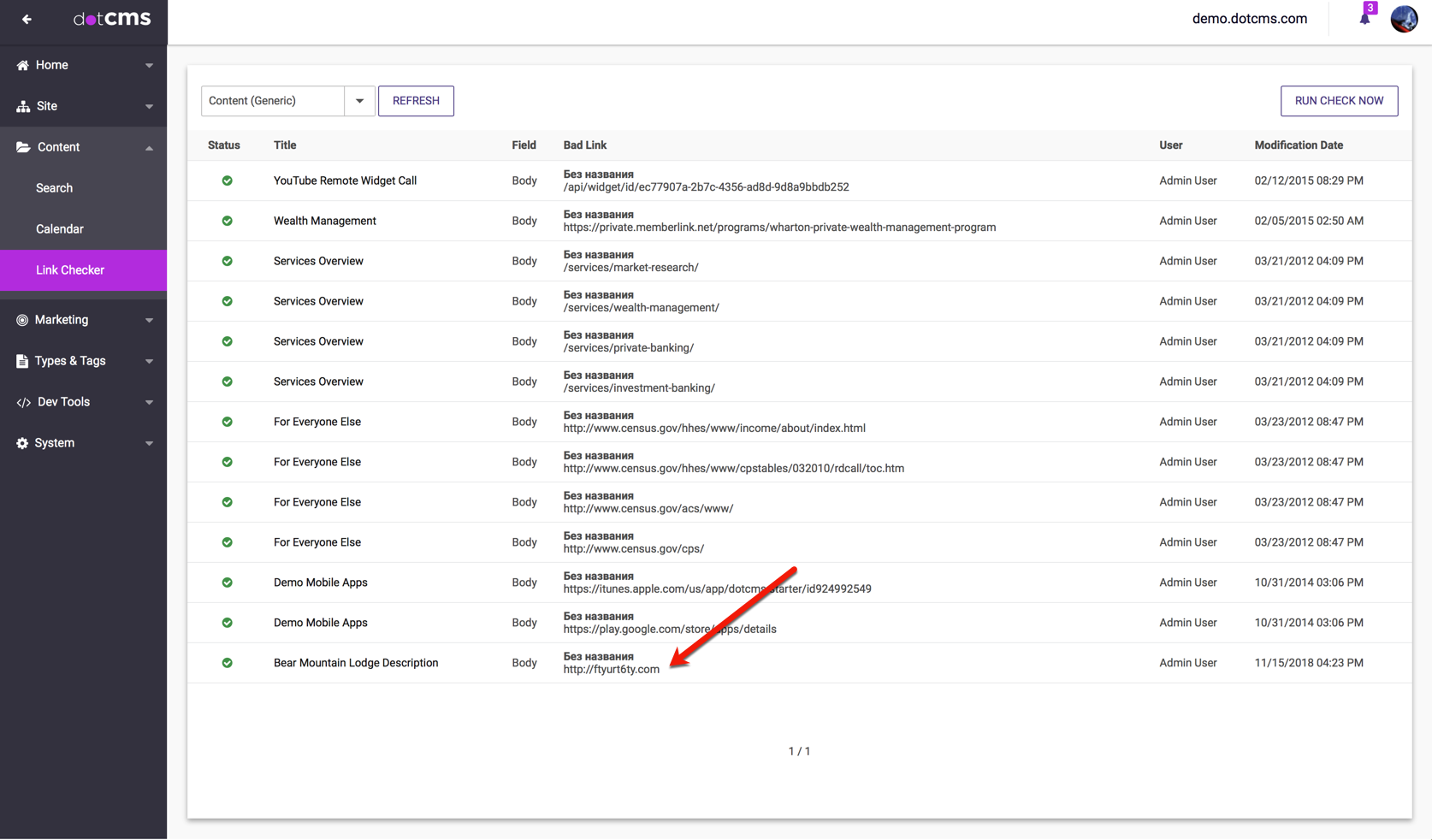
Task: Open Search under Content menu
Action: click(x=54, y=188)
